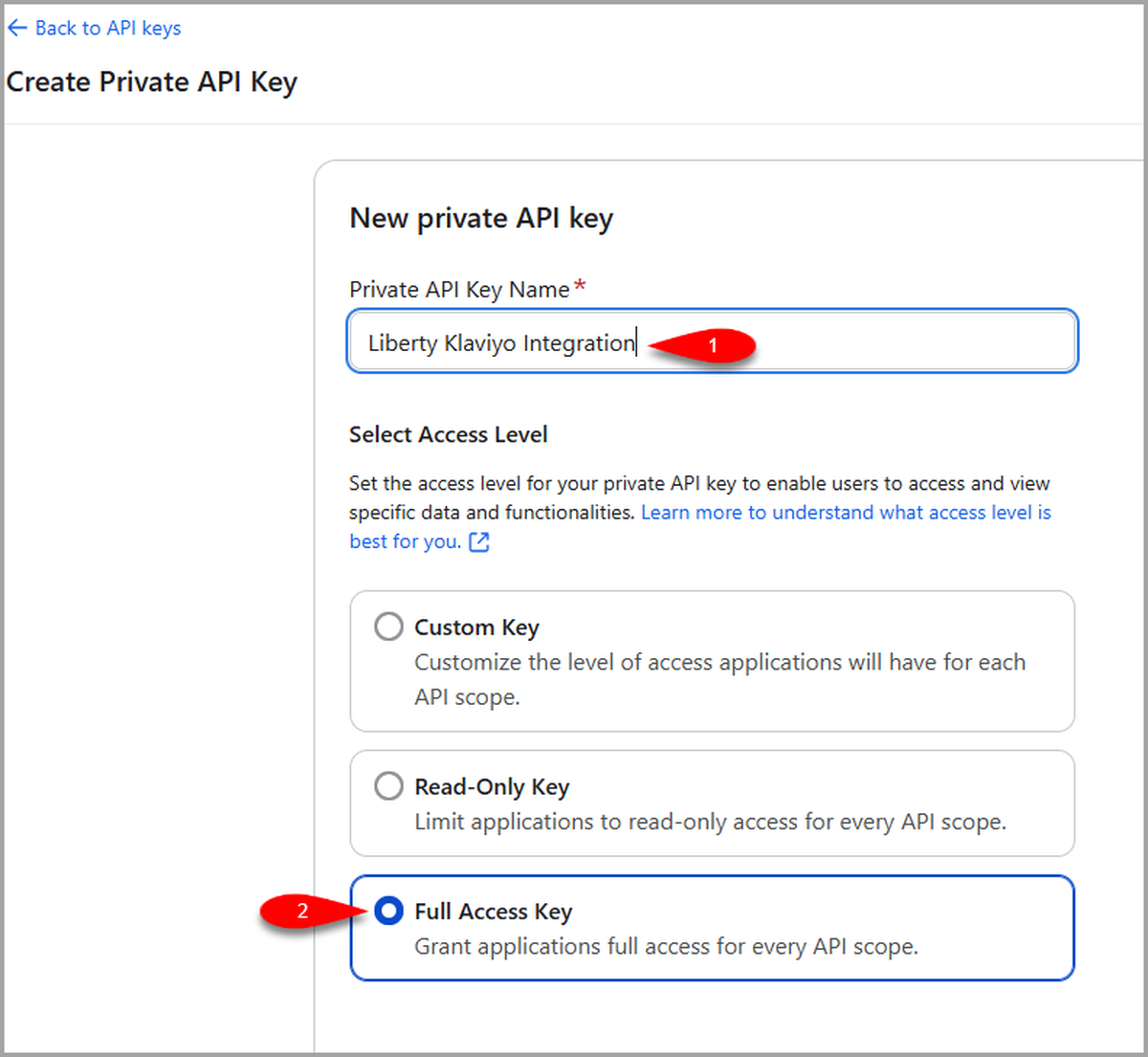The width and height of the screenshot is (1148, 1057).
Task: Click the back arrow icon
Action: [x=17, y=29]
